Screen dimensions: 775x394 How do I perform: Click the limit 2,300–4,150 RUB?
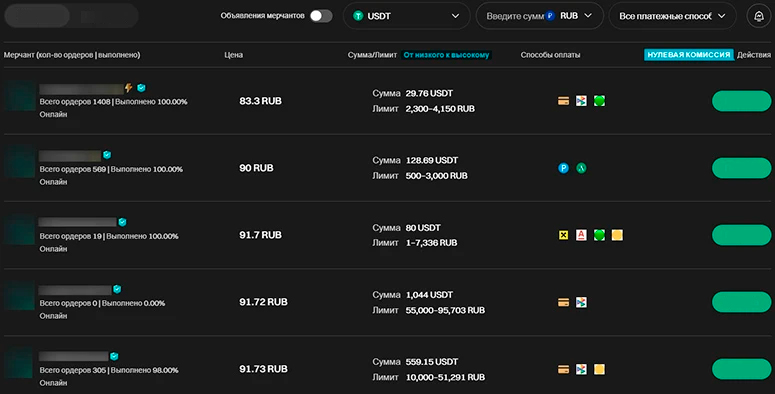(440, 109)
